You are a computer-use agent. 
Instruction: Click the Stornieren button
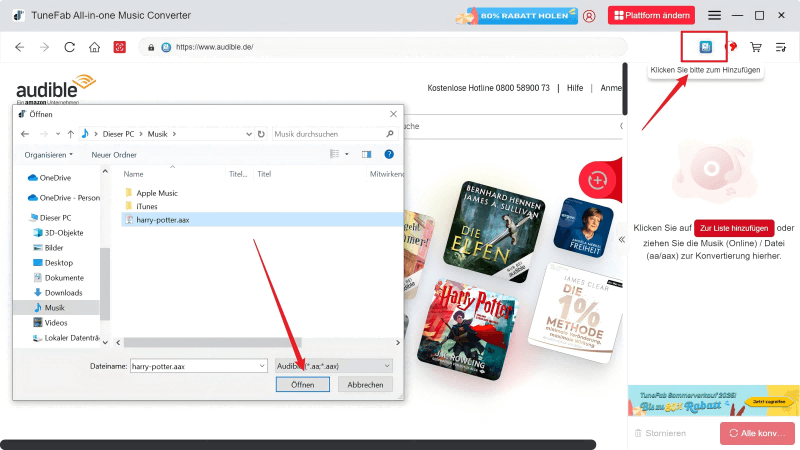(x=660, y=433)
